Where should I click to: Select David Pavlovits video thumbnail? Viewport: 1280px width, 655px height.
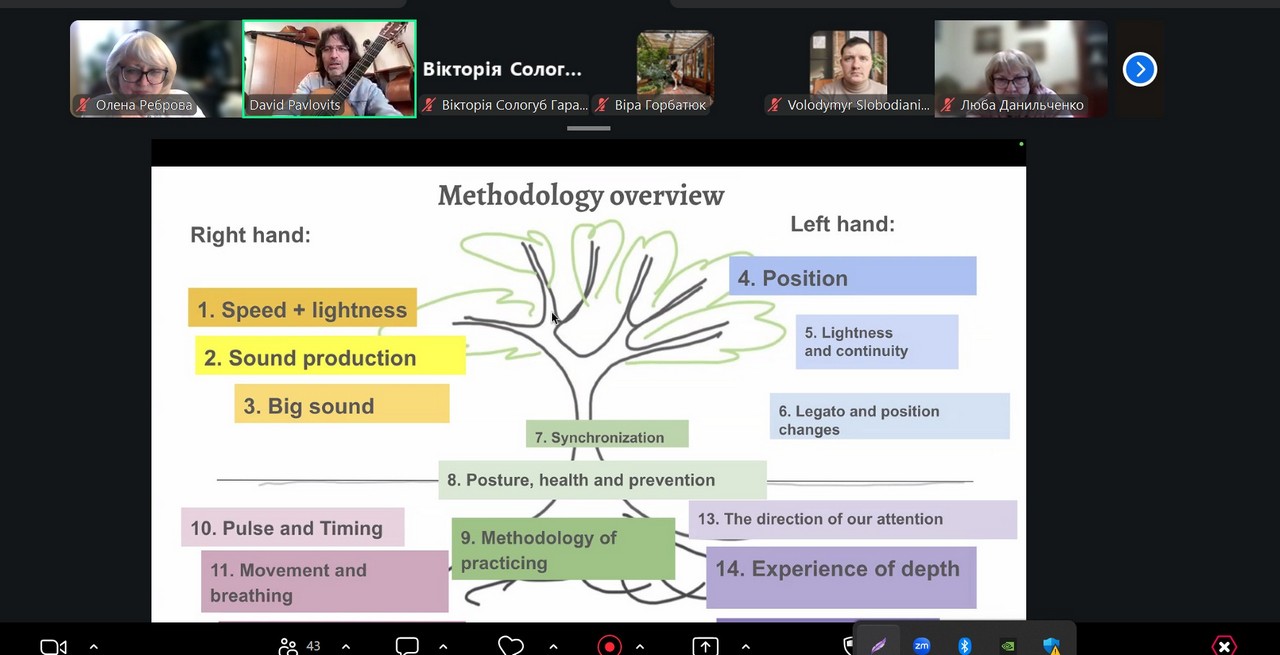(x=329, y=68)
